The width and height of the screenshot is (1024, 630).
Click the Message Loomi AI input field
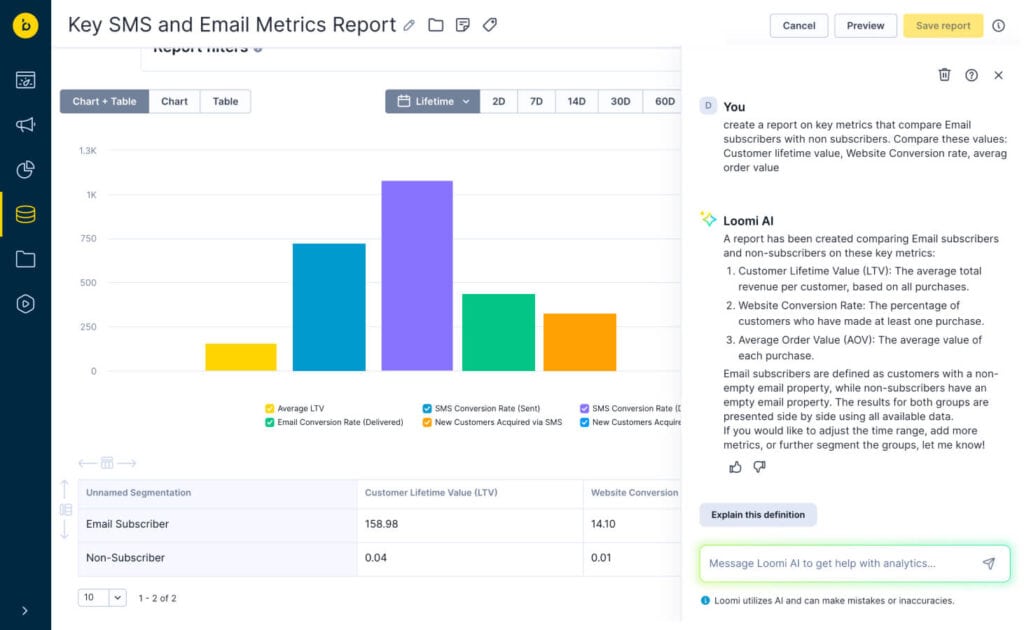tap(835, 563)
